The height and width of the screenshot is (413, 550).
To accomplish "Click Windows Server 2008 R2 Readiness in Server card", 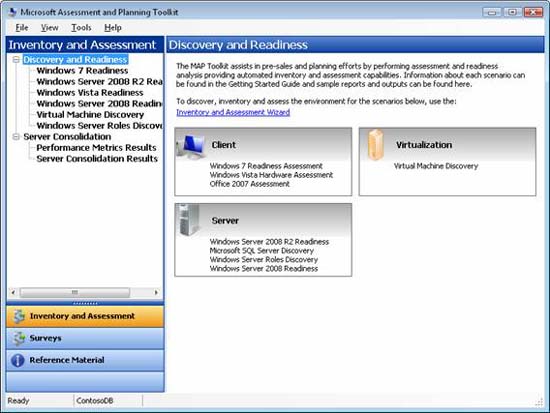I will coord(269,242).
